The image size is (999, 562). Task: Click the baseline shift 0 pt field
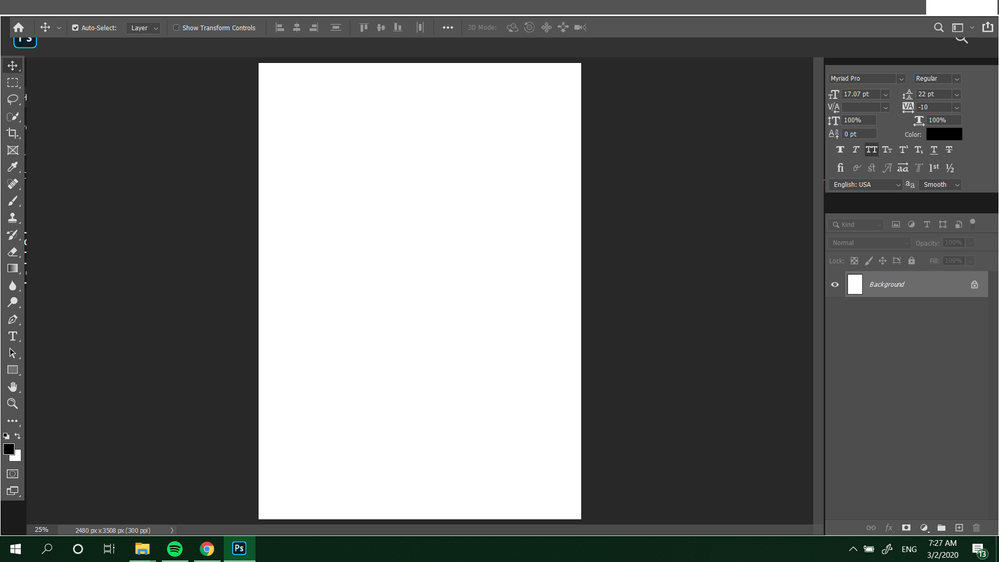pos(859,134)
